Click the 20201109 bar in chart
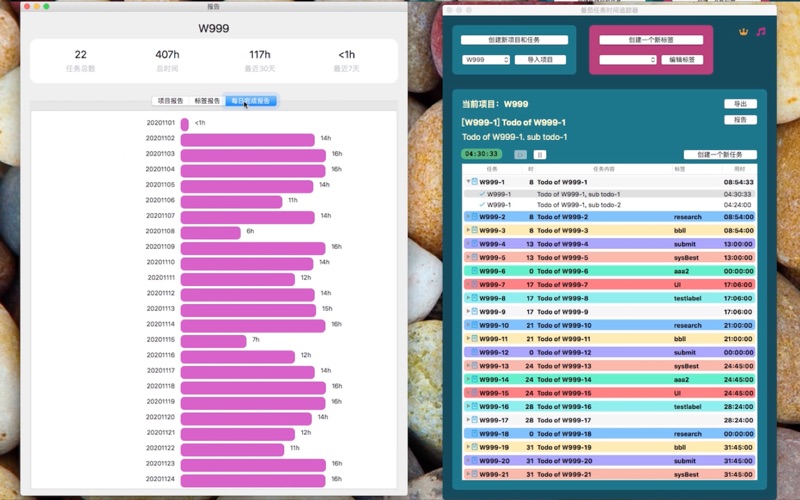The height and width of the screenshot is (500, 800). 253,247
